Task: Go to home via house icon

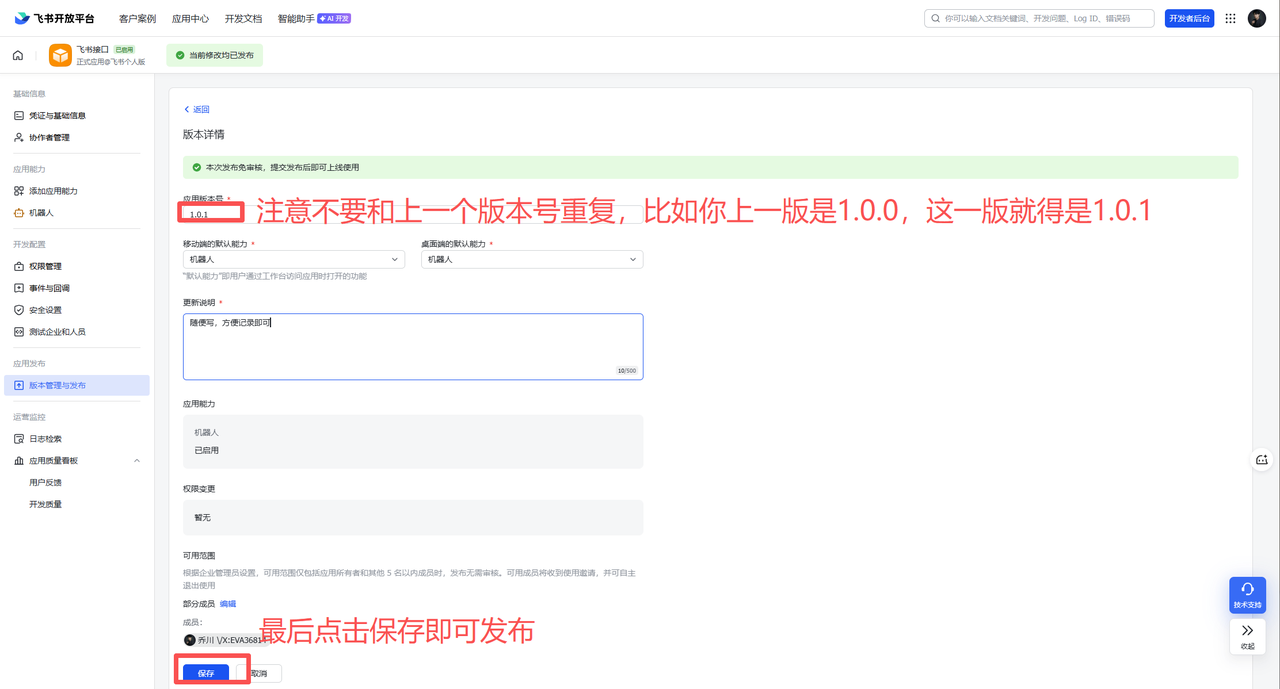Action: 18,55
